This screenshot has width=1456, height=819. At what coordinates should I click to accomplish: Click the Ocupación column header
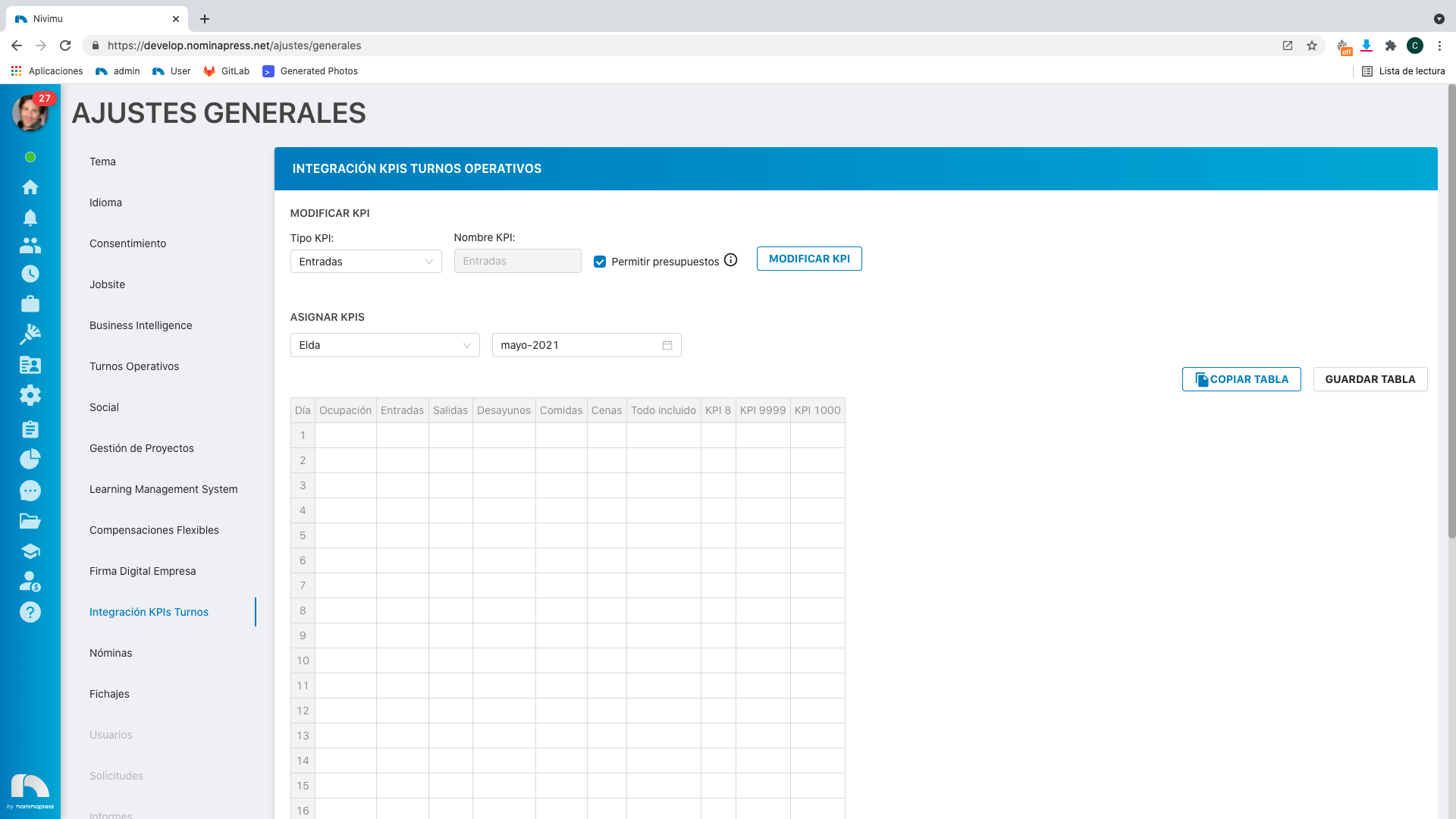pyautogui.click(x=345, y=410)
